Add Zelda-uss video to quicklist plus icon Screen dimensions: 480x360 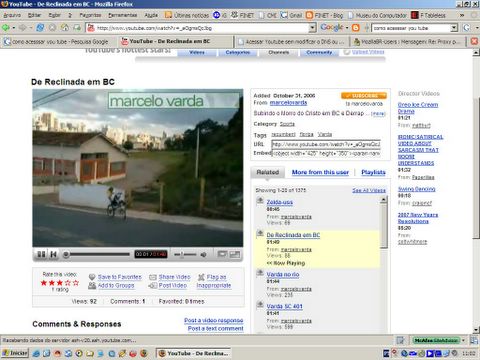260,201
